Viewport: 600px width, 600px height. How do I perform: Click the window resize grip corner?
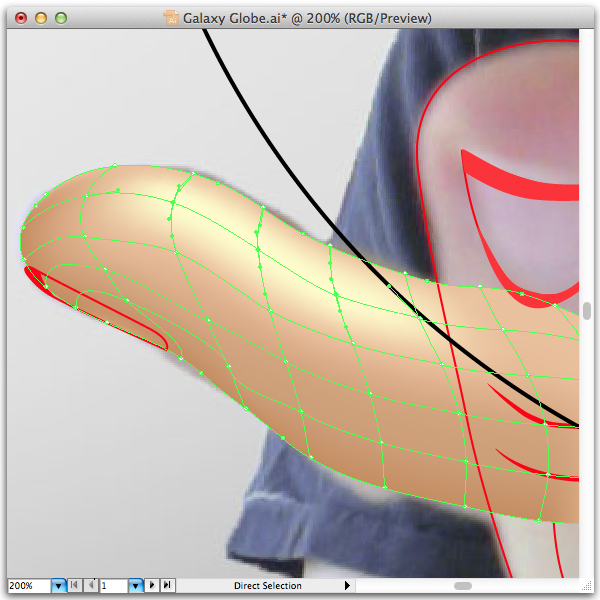(587, 586)
